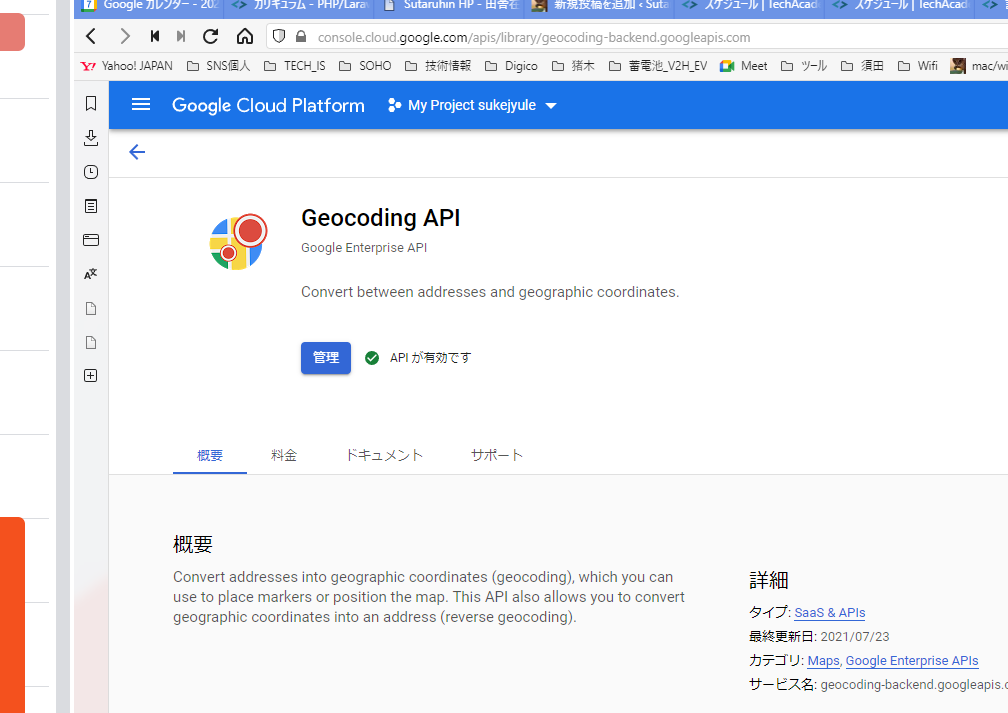Open the mac/wi bookmark
Screen dimensions: 1008x713
coord(978,66)
